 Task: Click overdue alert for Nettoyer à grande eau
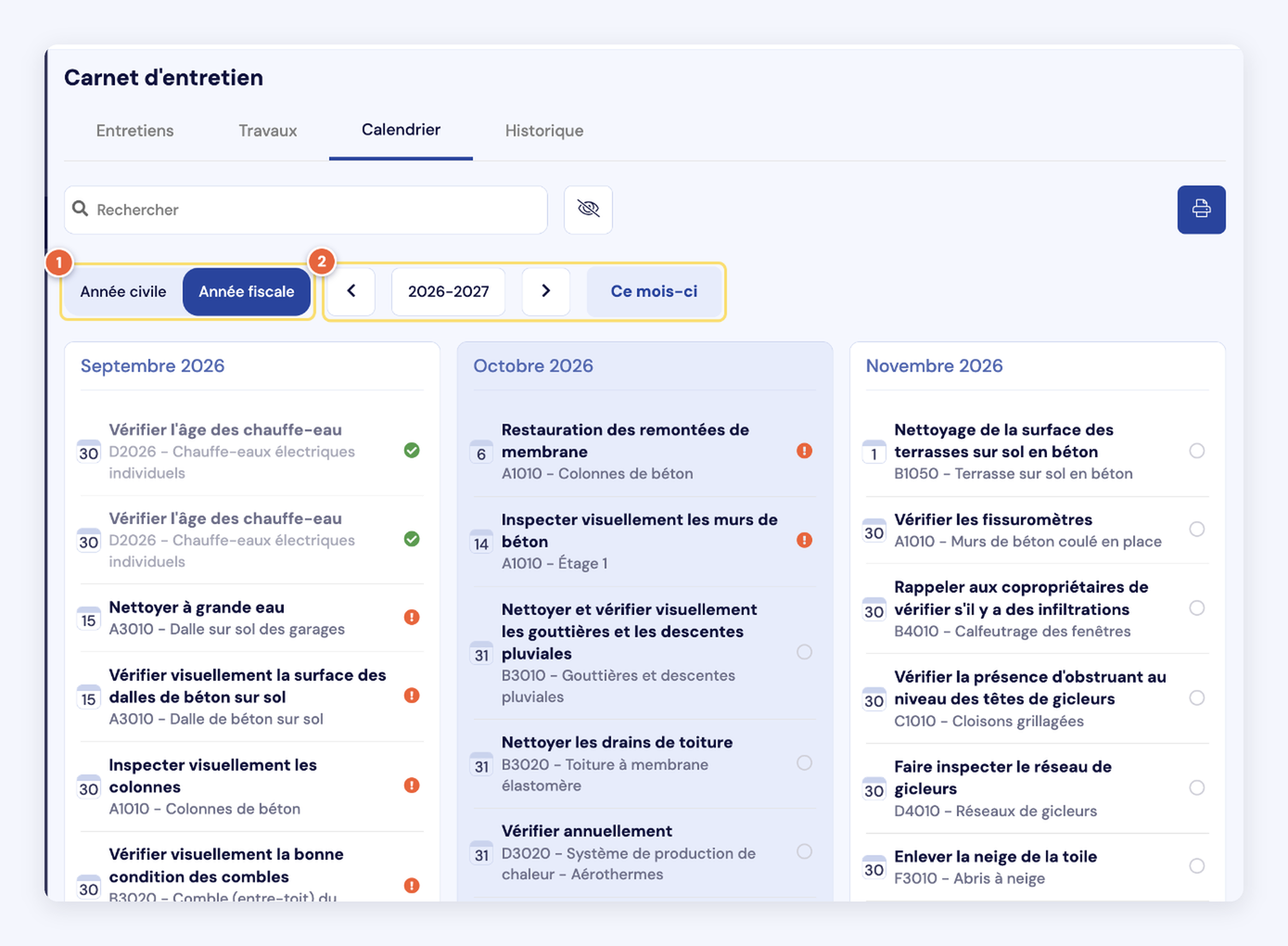[x=412, y=617]
